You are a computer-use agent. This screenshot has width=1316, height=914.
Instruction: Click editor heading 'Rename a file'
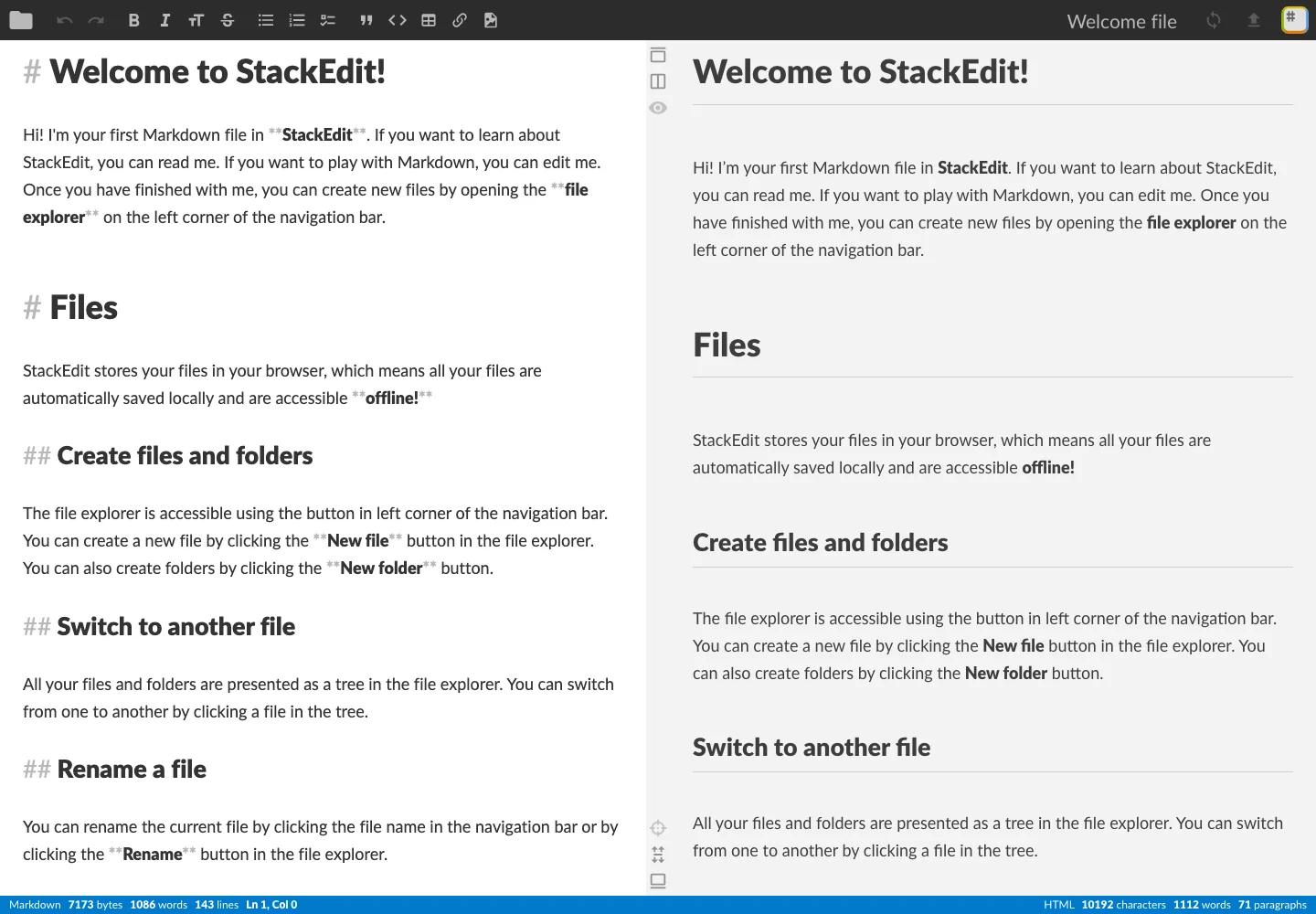tap(132, 770)
